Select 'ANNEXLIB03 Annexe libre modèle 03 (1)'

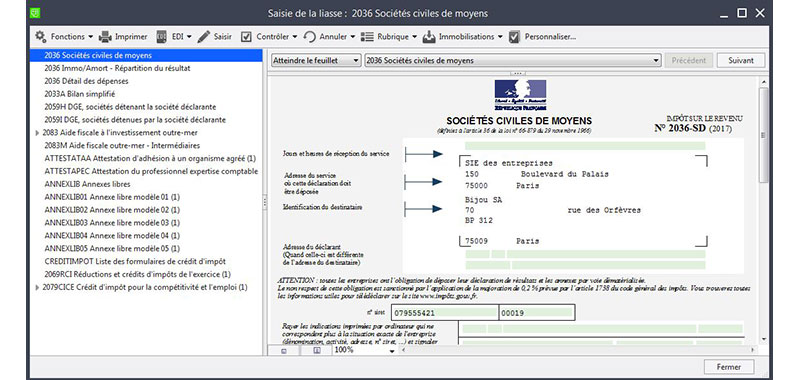(x=146, y=223)
